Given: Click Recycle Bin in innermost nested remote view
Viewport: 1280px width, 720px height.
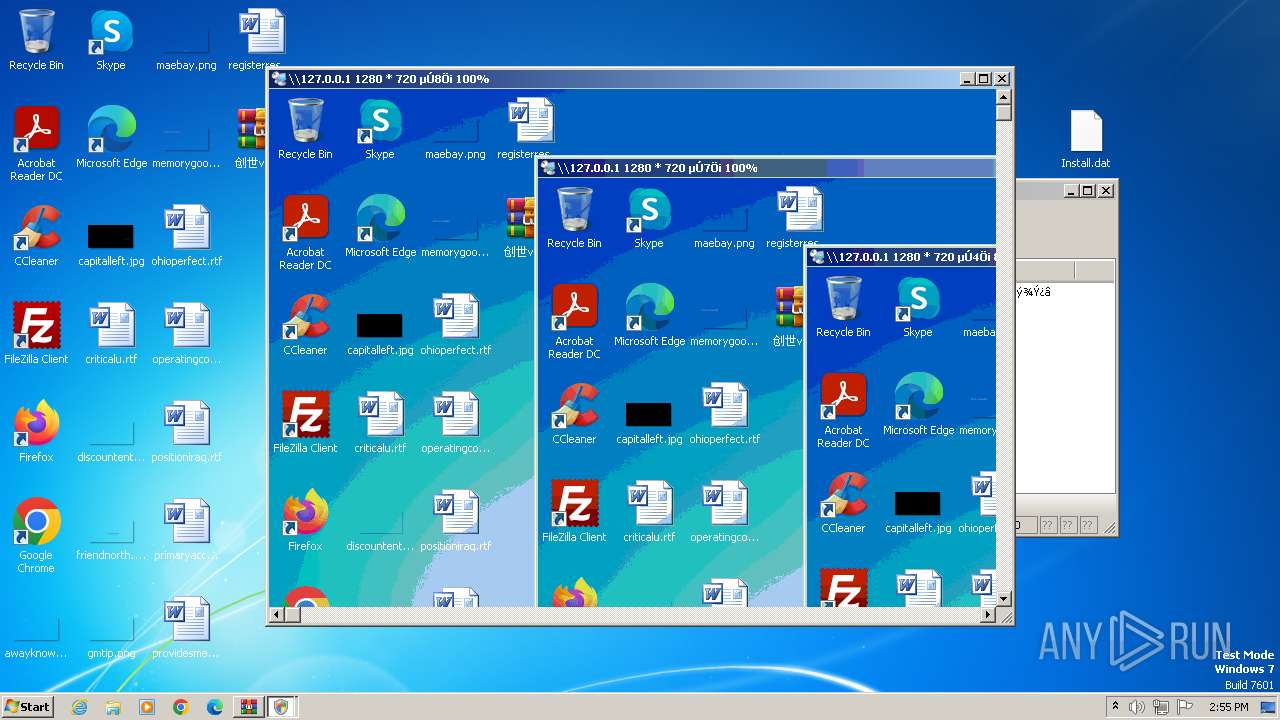Looking at the screenshot, I should pos(843,307).
